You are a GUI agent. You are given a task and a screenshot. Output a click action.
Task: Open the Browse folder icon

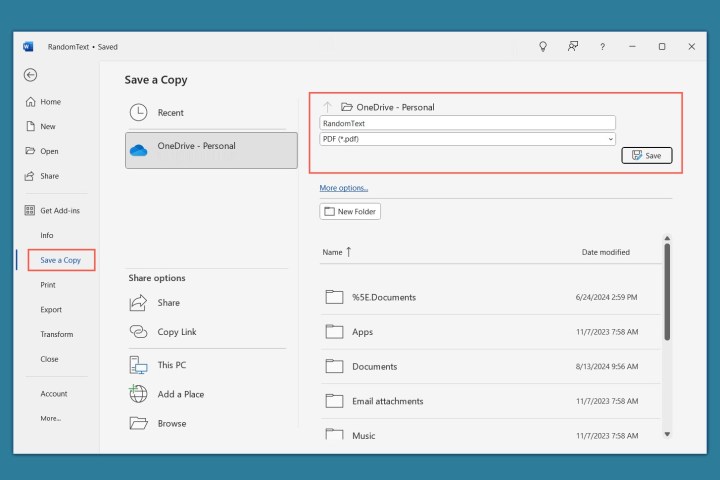tap(139, 423)
